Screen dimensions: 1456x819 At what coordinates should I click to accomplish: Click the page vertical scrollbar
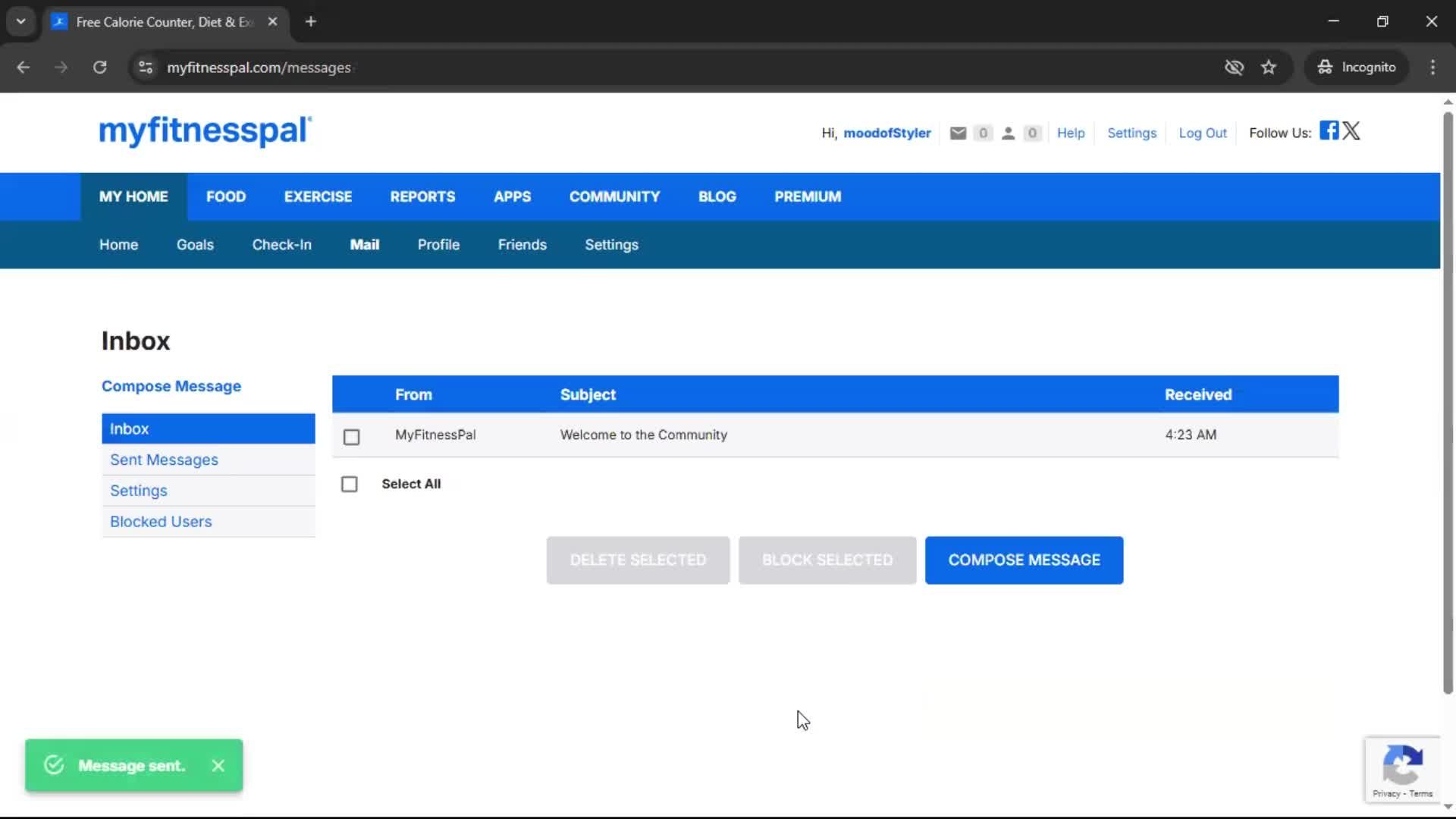point(1448,402)
